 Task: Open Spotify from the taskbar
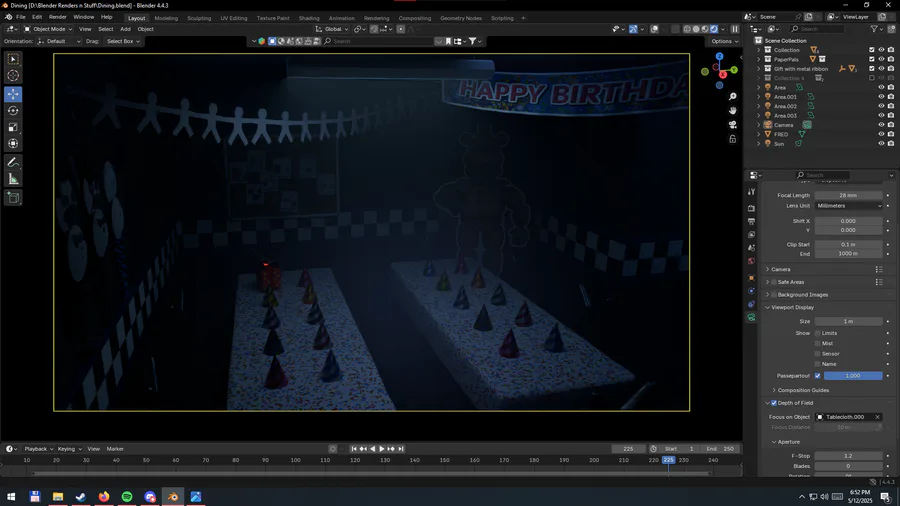(x=127, y=496)
